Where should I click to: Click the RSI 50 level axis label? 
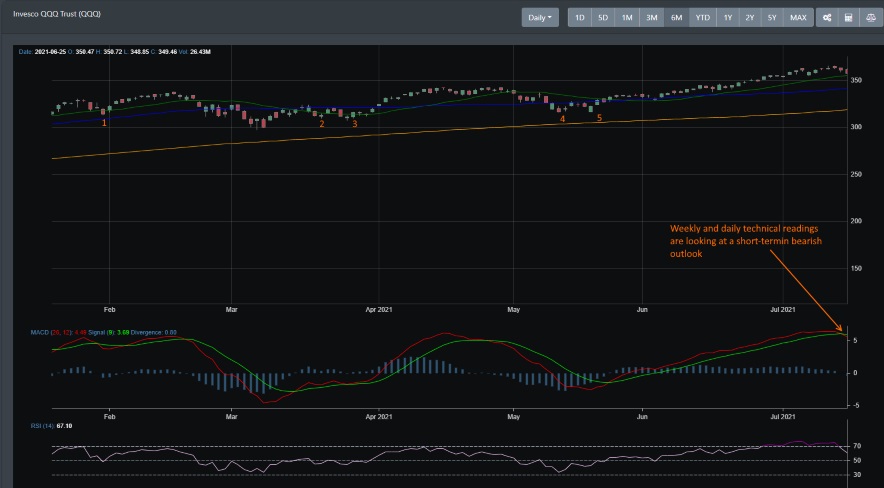(x=857, y=460)
